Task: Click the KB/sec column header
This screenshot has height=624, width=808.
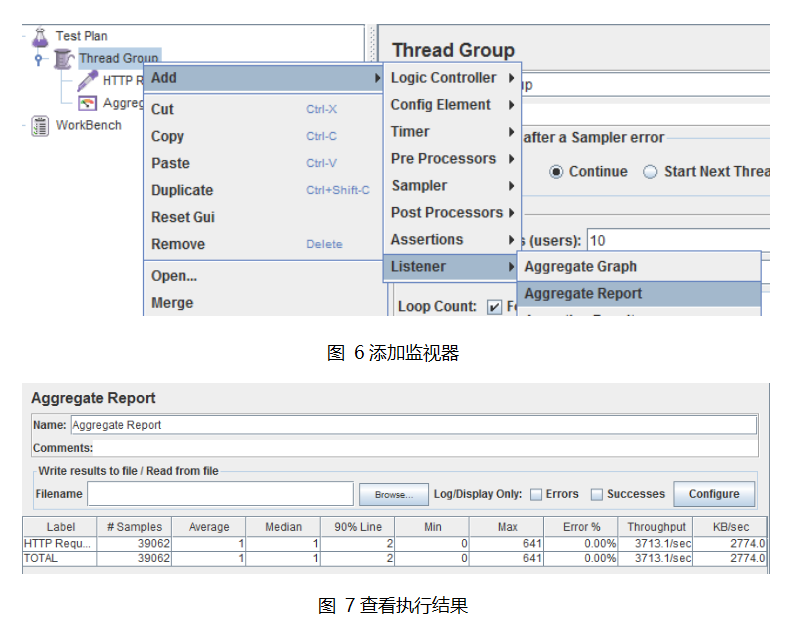Action: (x=730, y=527)
